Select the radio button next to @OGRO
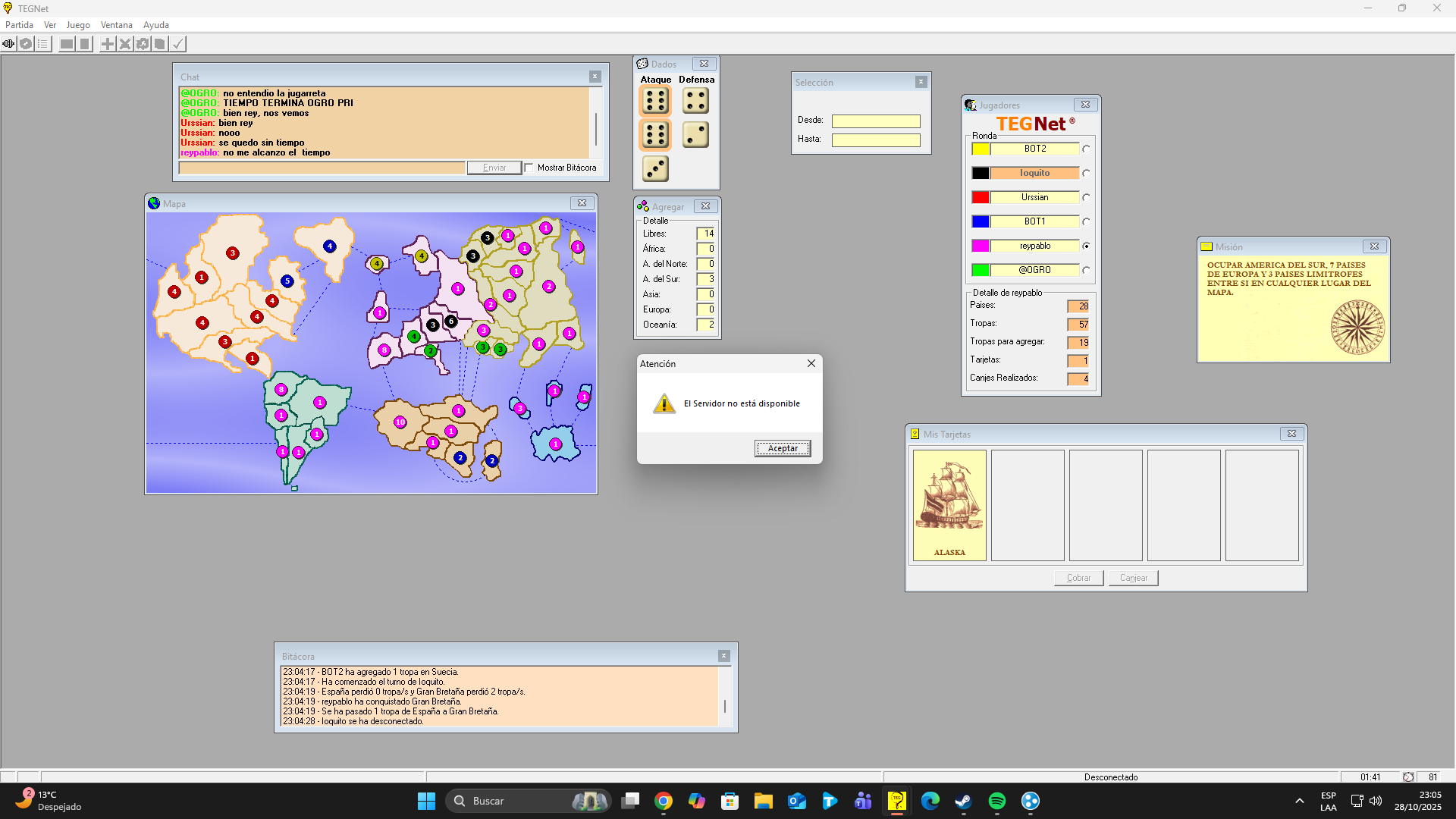This screenshot has height=819, width=1456. (1086, 271)
